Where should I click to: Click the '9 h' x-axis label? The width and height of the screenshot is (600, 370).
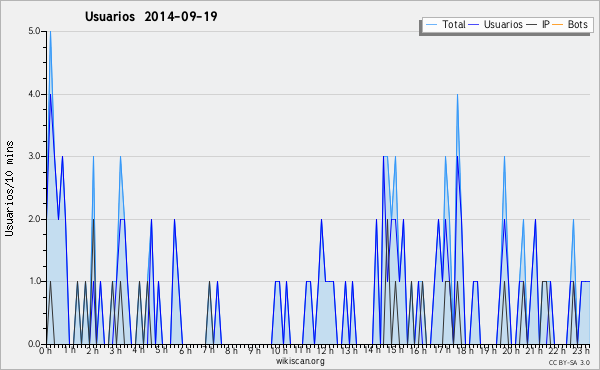pos(254,351)
